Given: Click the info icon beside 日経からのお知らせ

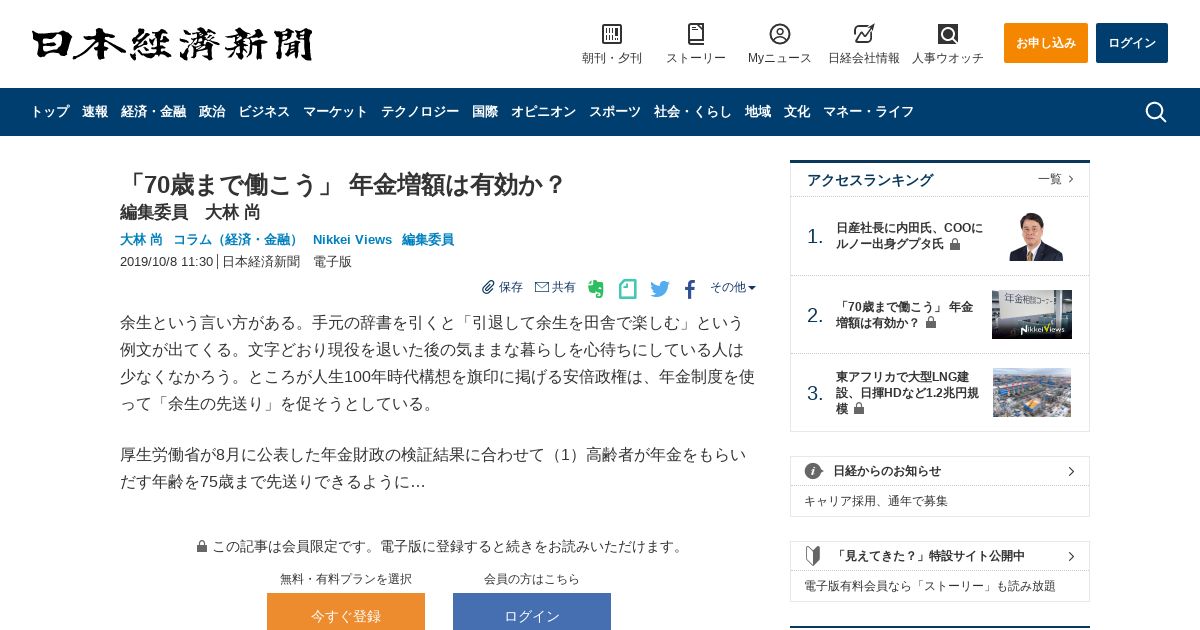Looking at the screenshot, I should (x=813, y=471).
